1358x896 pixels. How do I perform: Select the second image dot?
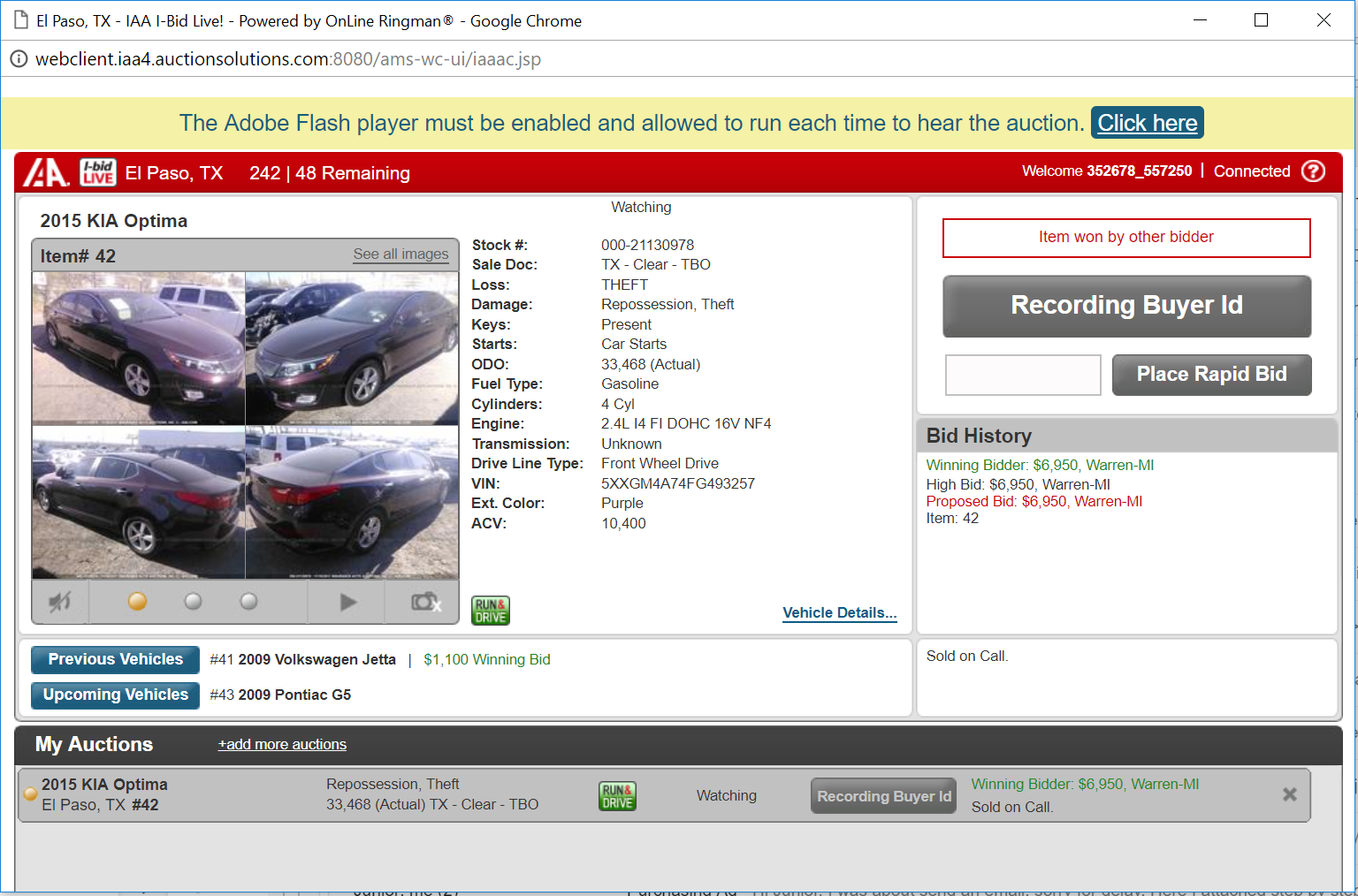pyautogui.click(x=193, y=602)
